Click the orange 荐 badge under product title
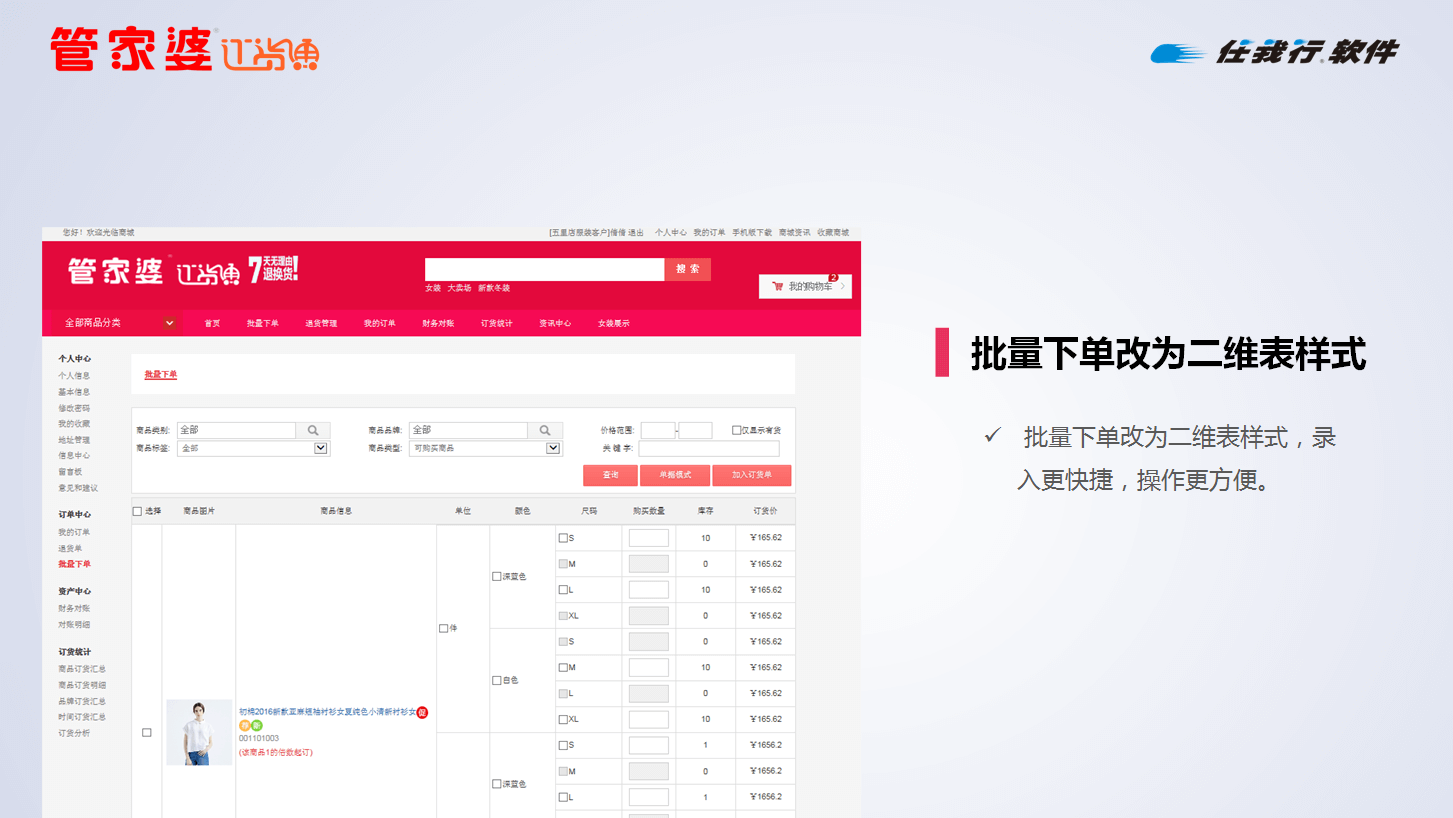Viewport: 1453px width, 818px height. (x=245, y=725)
